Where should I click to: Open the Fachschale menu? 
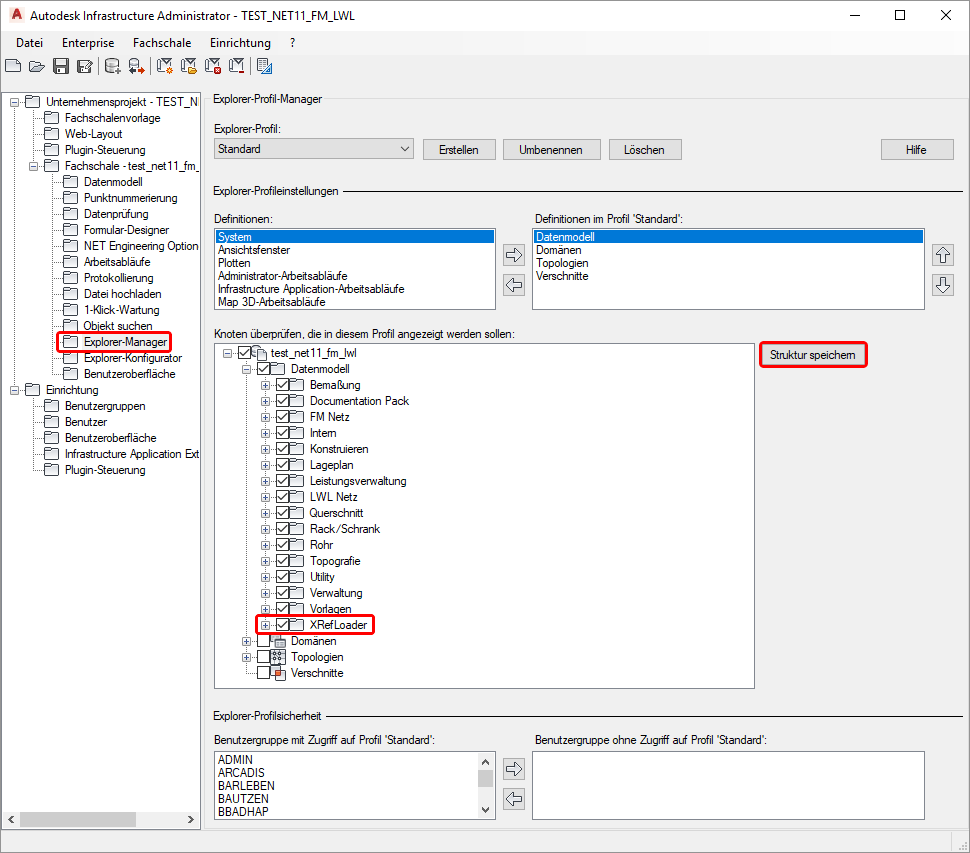click(x=162, y=43)
